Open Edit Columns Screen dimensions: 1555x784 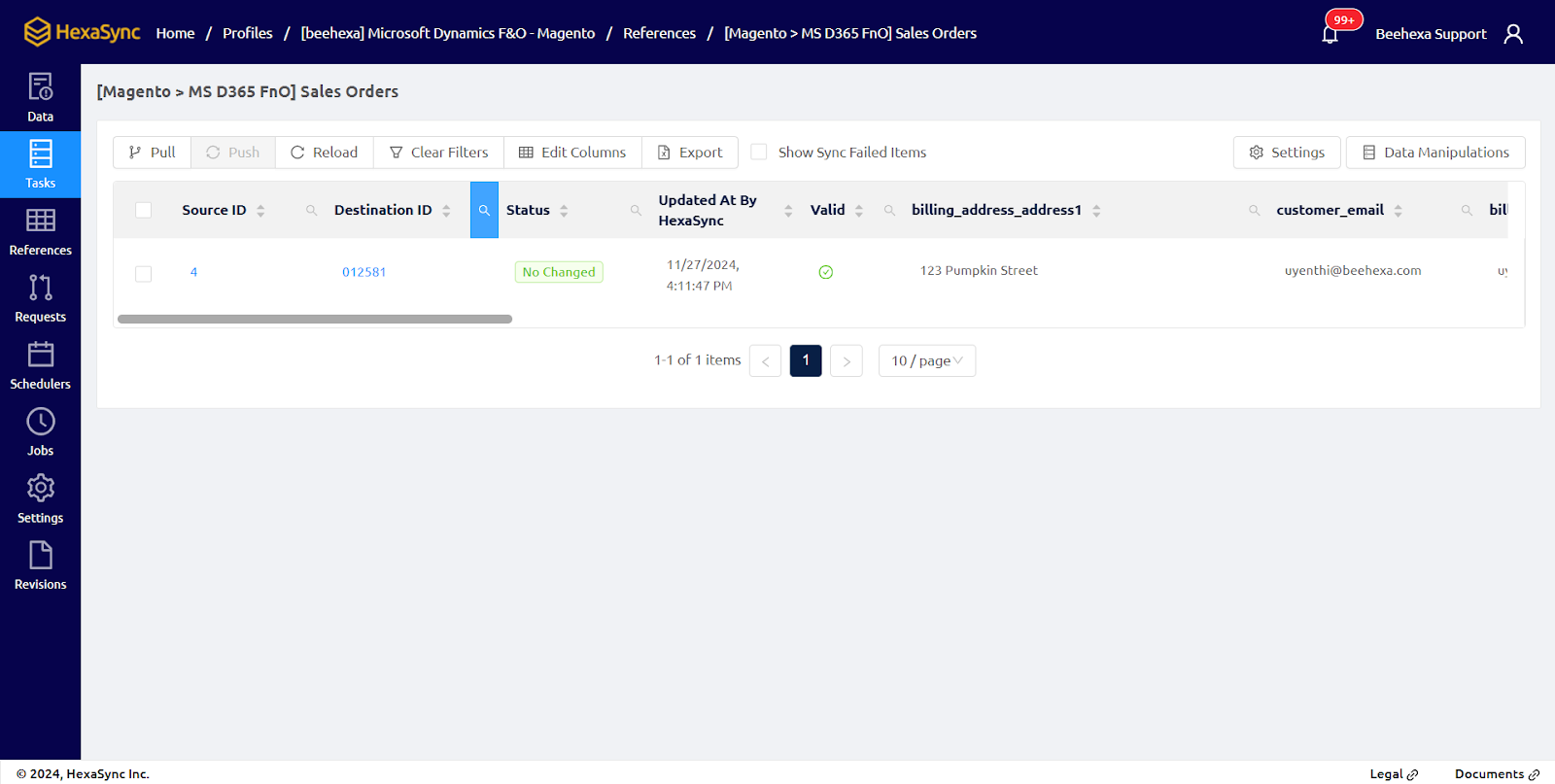click(x=572, y=152)
